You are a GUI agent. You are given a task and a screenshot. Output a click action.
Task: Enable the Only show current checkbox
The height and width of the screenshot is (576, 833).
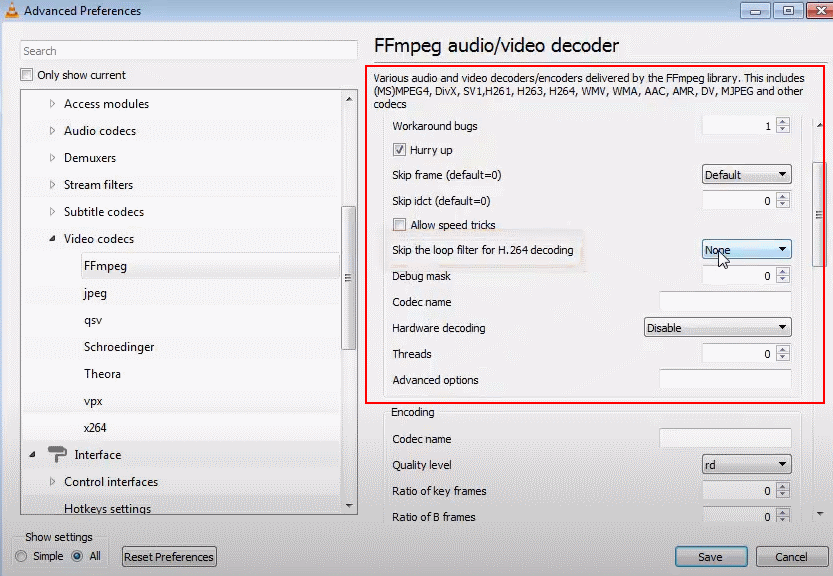coord(27,75)
